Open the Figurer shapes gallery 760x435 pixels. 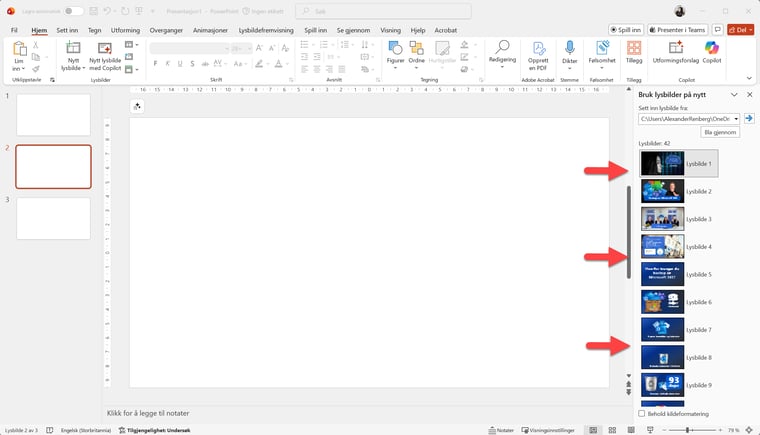396,55
